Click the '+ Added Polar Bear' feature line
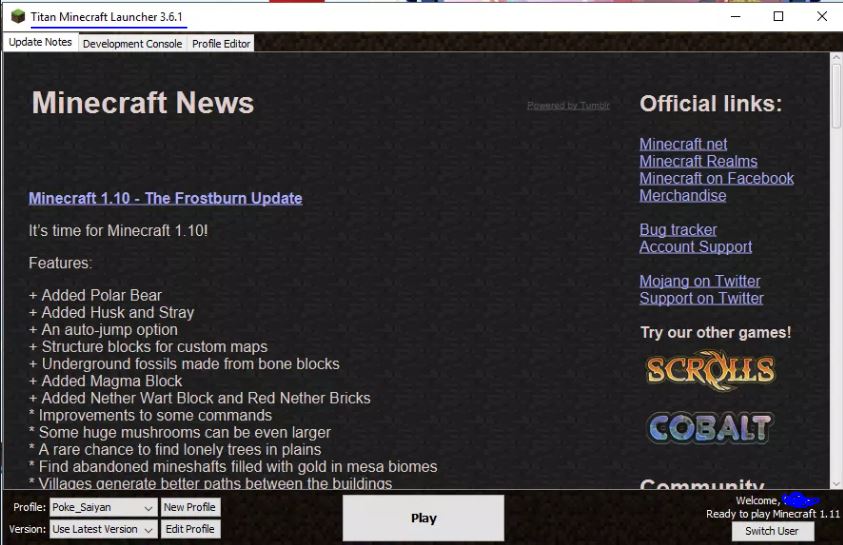This screenshot has height=545, width=843. [x=95, y=295]
